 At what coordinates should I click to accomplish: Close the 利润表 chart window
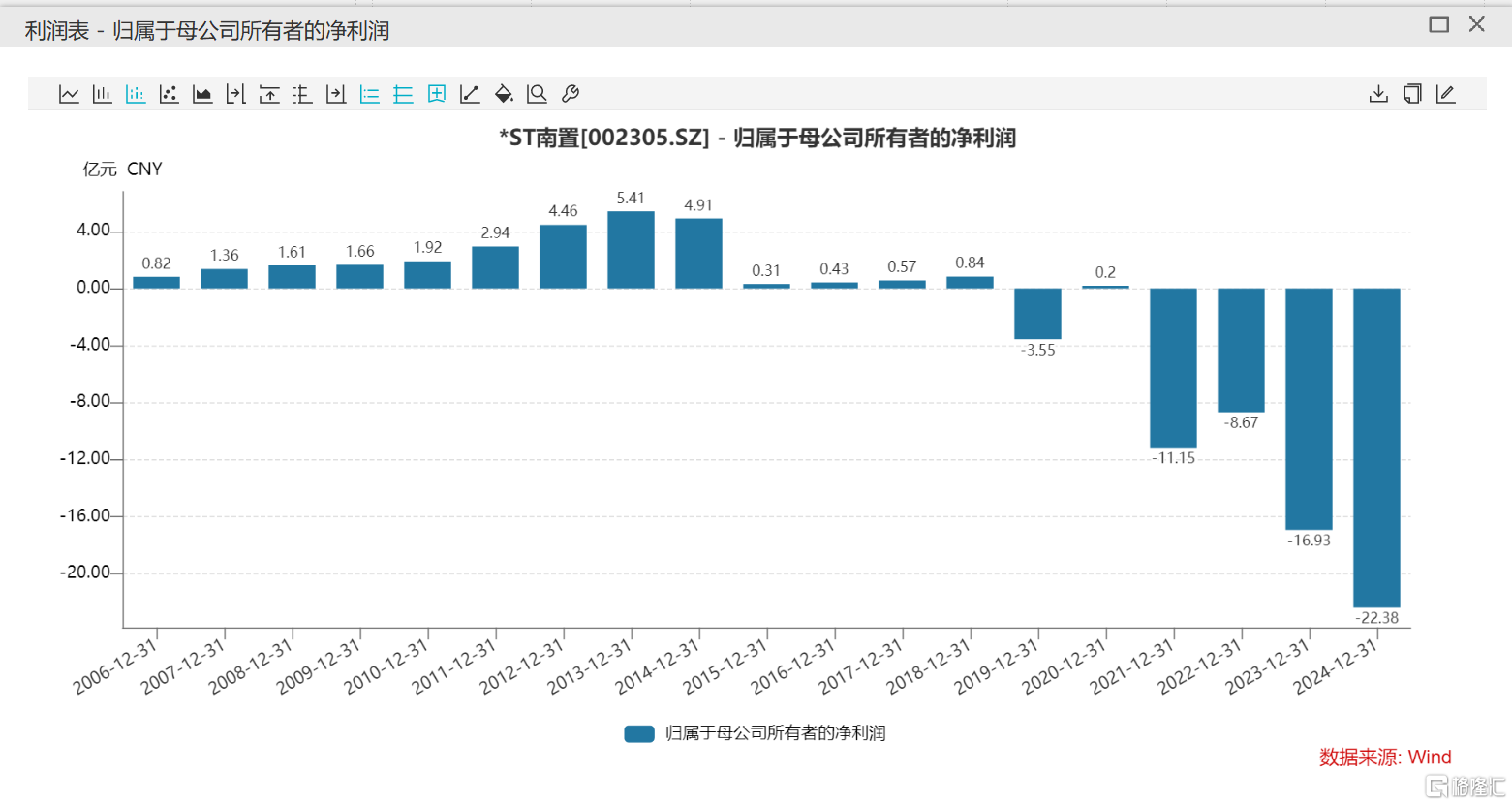coord(1476,24)
